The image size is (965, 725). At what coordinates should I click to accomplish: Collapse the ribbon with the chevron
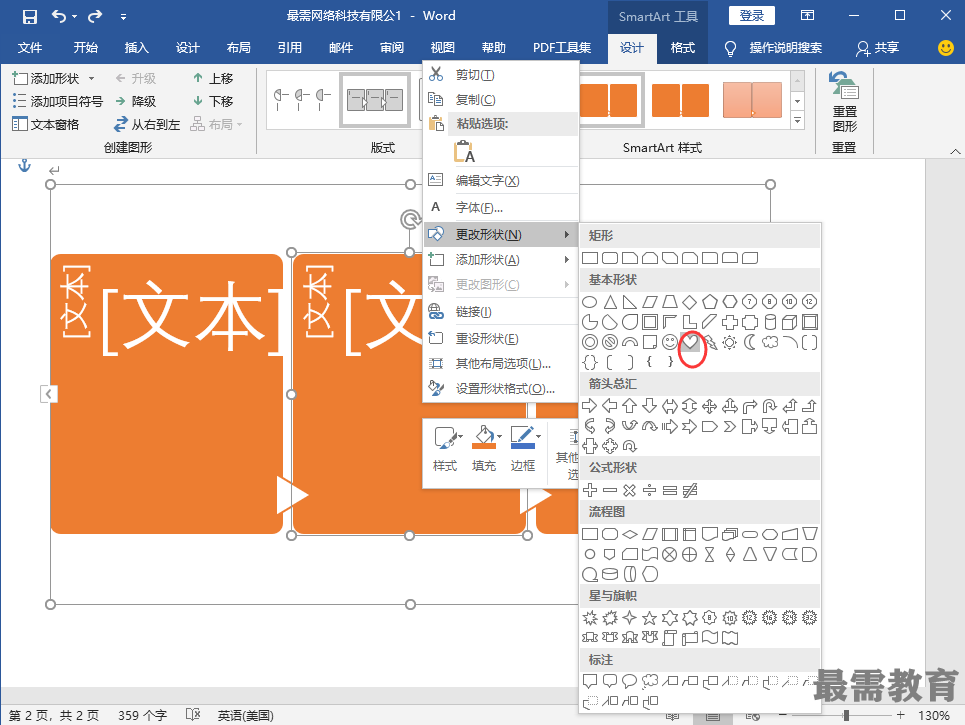coord(955,151)
